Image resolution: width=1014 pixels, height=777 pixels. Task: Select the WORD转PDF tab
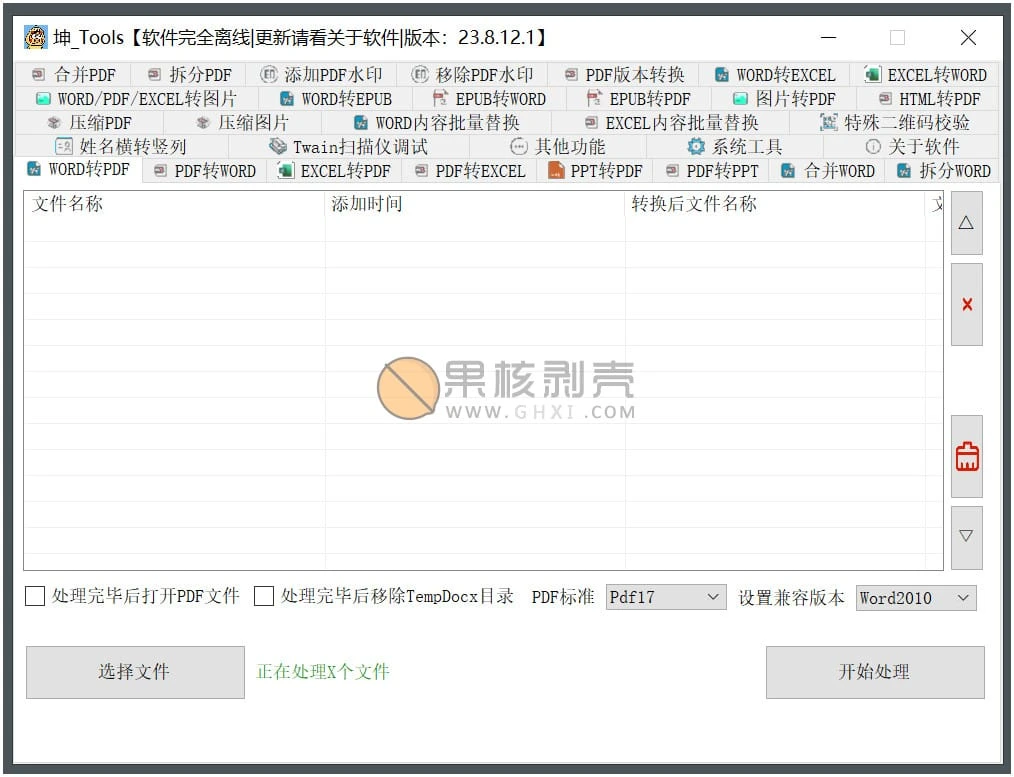(x=78, y=169)
